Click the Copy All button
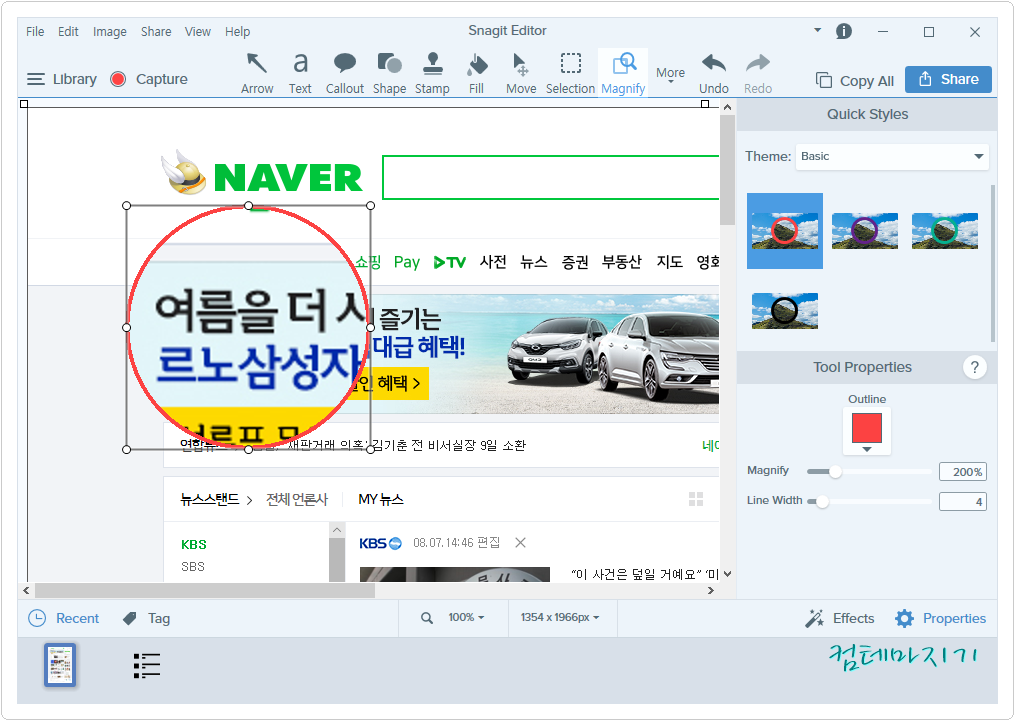 tap(854, 80)
